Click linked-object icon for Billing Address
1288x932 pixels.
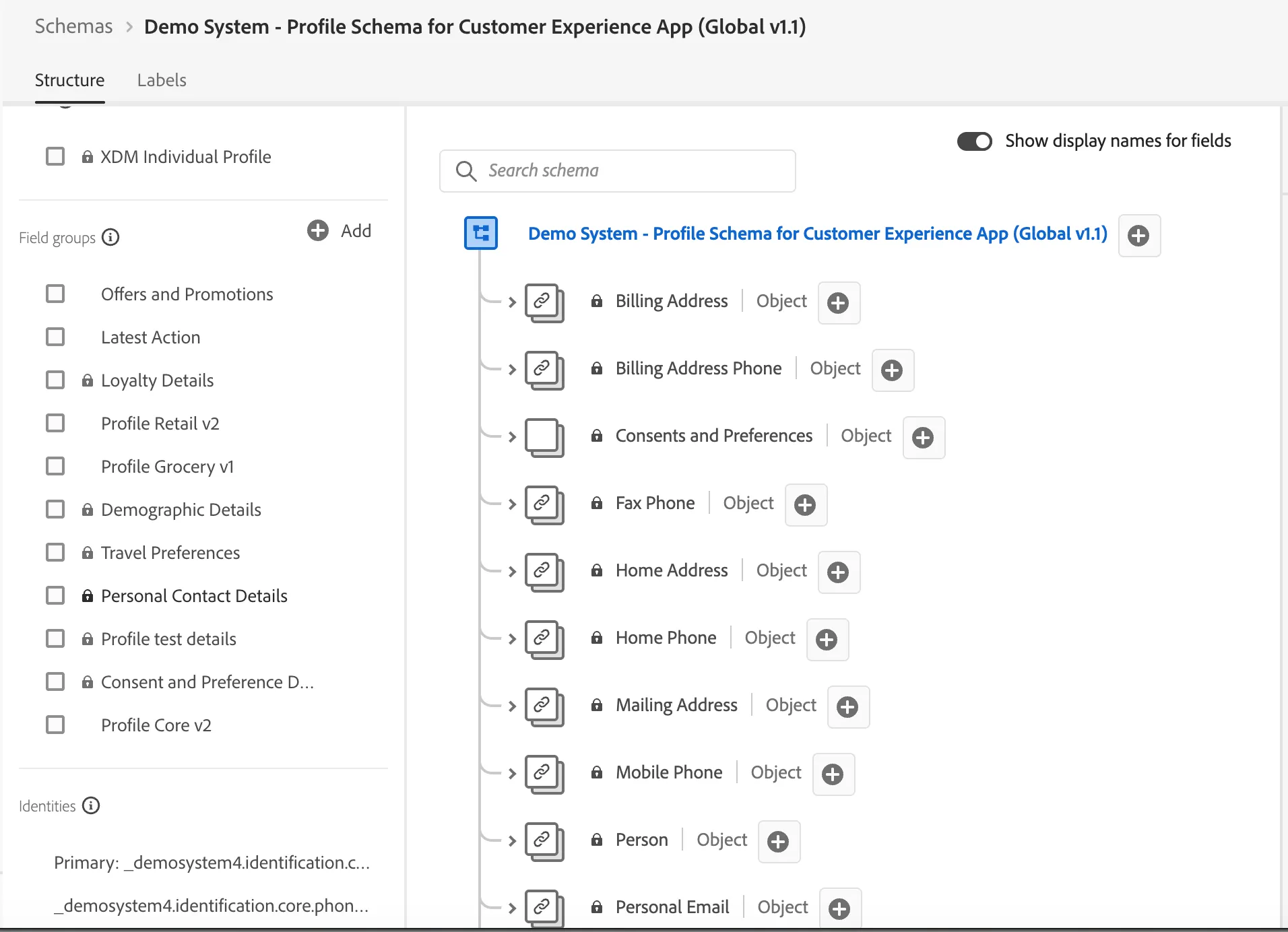(544, 303)
